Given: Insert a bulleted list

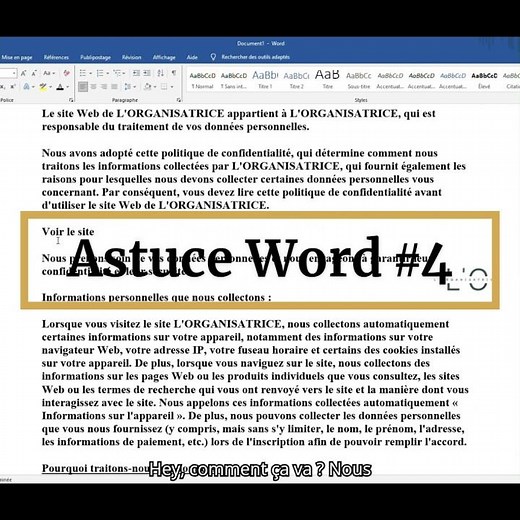Looking at the screenshot, I should (x=82, y=73).
